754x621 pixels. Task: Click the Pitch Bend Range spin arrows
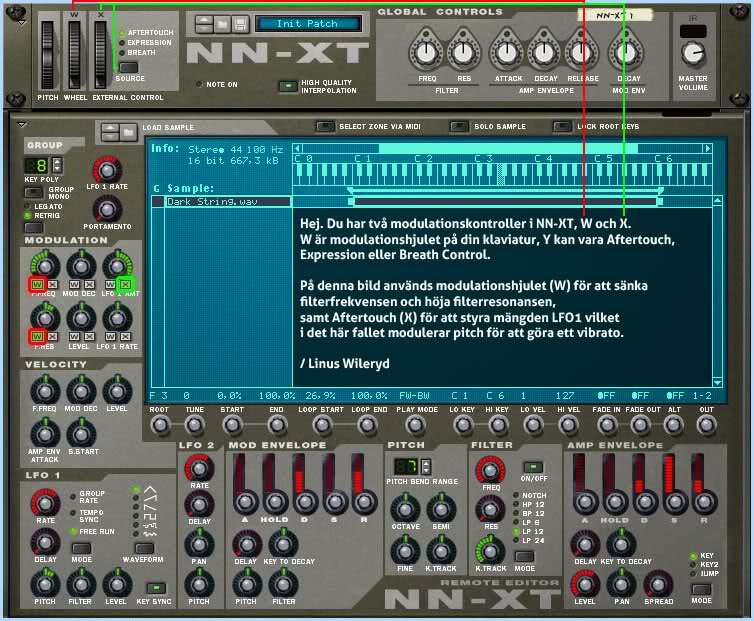tap(426, 466)
